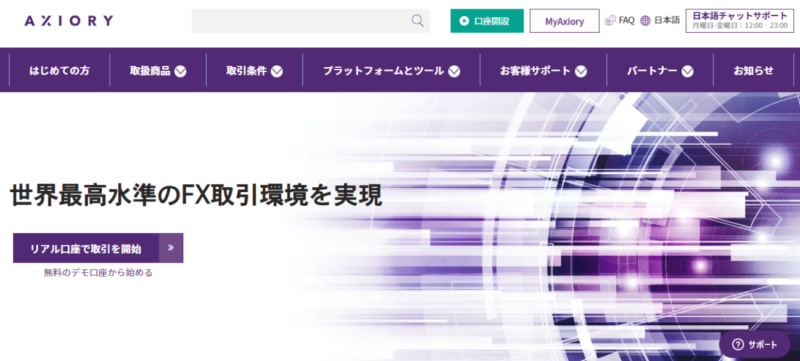Click the MyAxiory button
Screen dimensions: 800x361
point(564,21)
